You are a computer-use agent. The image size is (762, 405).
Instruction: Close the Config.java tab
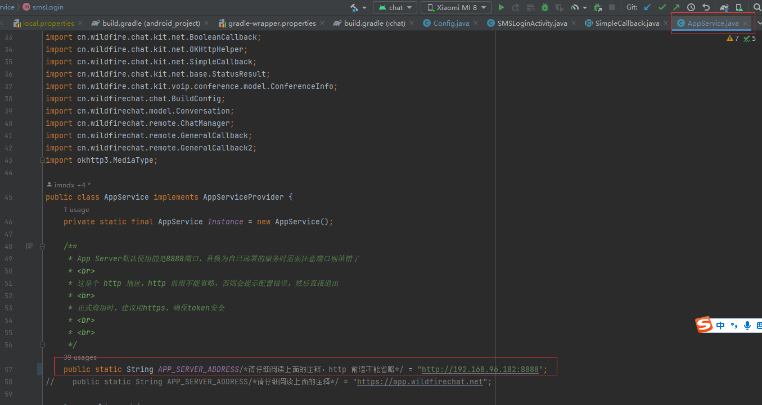(x=476, y=23)
